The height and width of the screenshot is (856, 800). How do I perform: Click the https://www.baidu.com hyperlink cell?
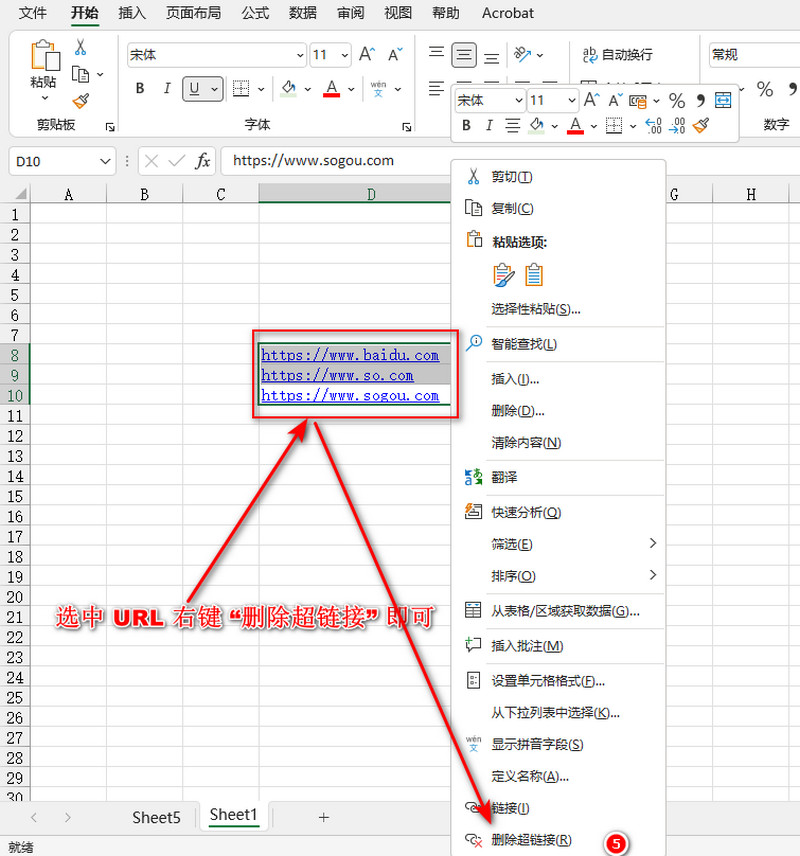click(350, 355)
